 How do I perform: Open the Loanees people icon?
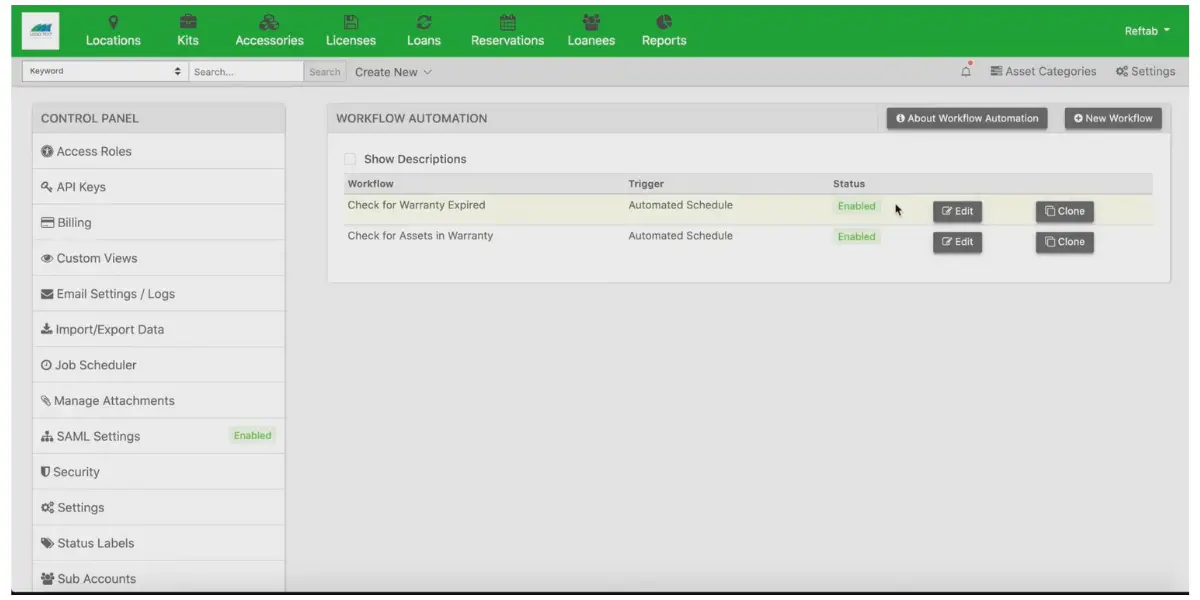pos(591,21)
